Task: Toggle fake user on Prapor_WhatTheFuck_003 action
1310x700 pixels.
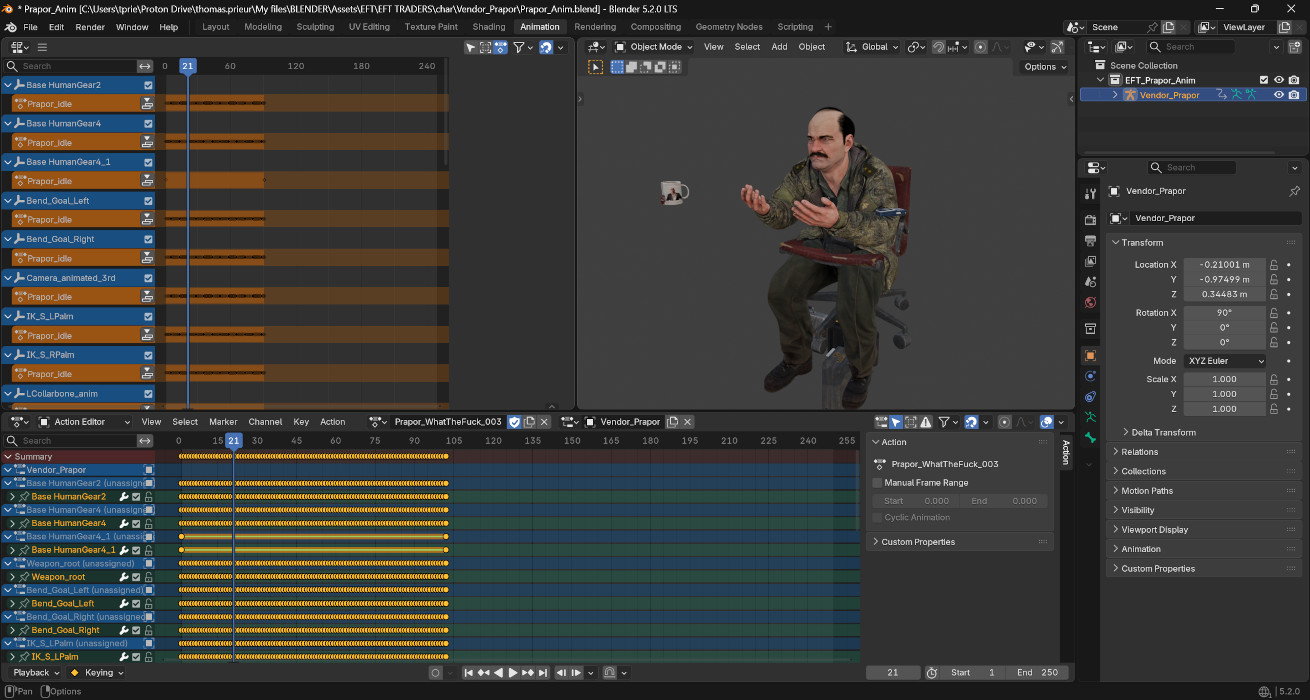Action: point(515,422)
